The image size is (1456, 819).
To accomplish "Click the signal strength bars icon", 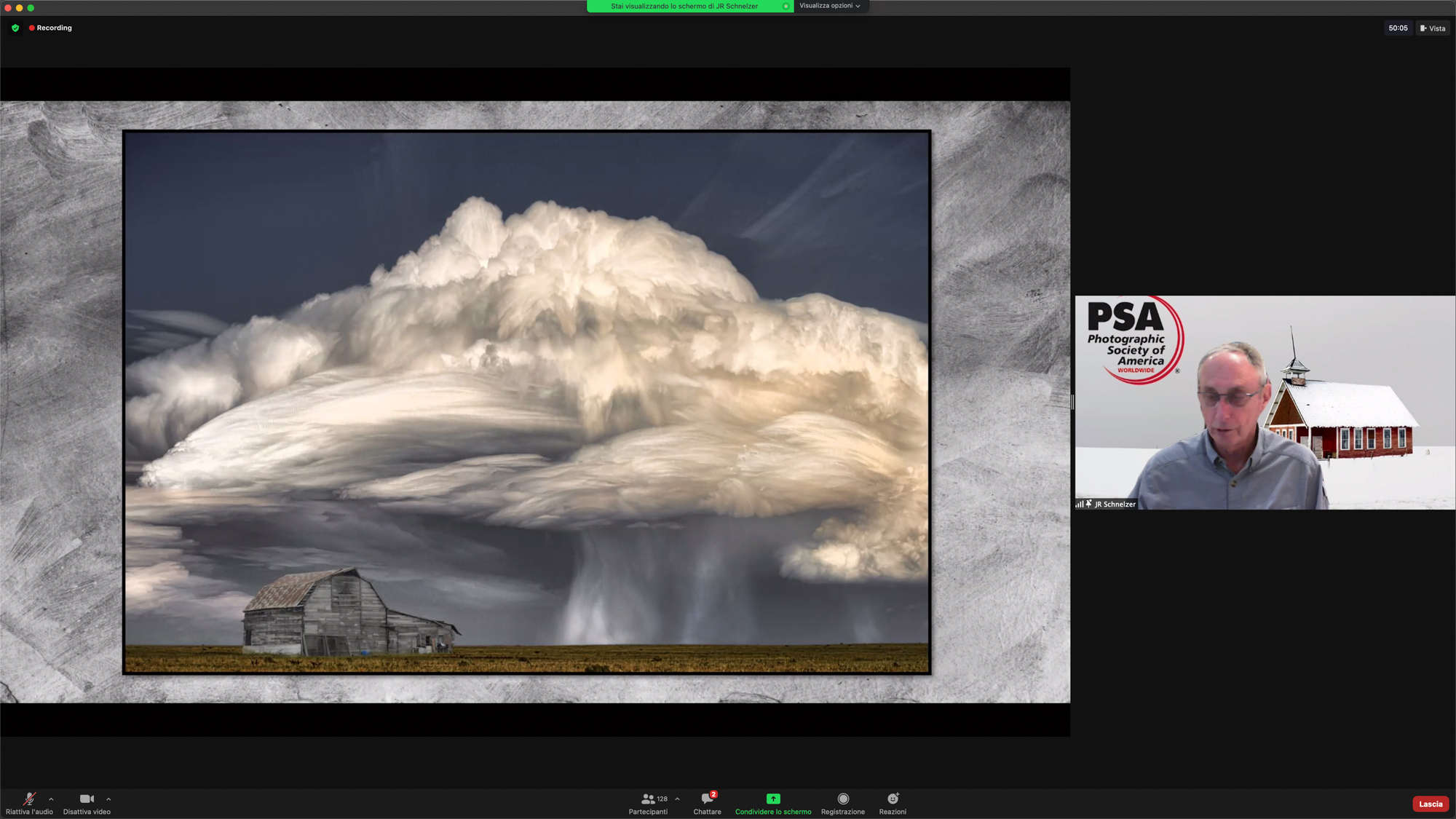I will click(x=1080, y=504).
